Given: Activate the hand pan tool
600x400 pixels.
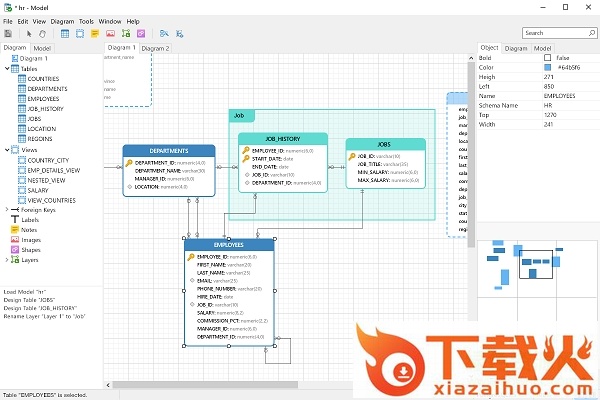Looking at the screenshot, I should 42,34.
